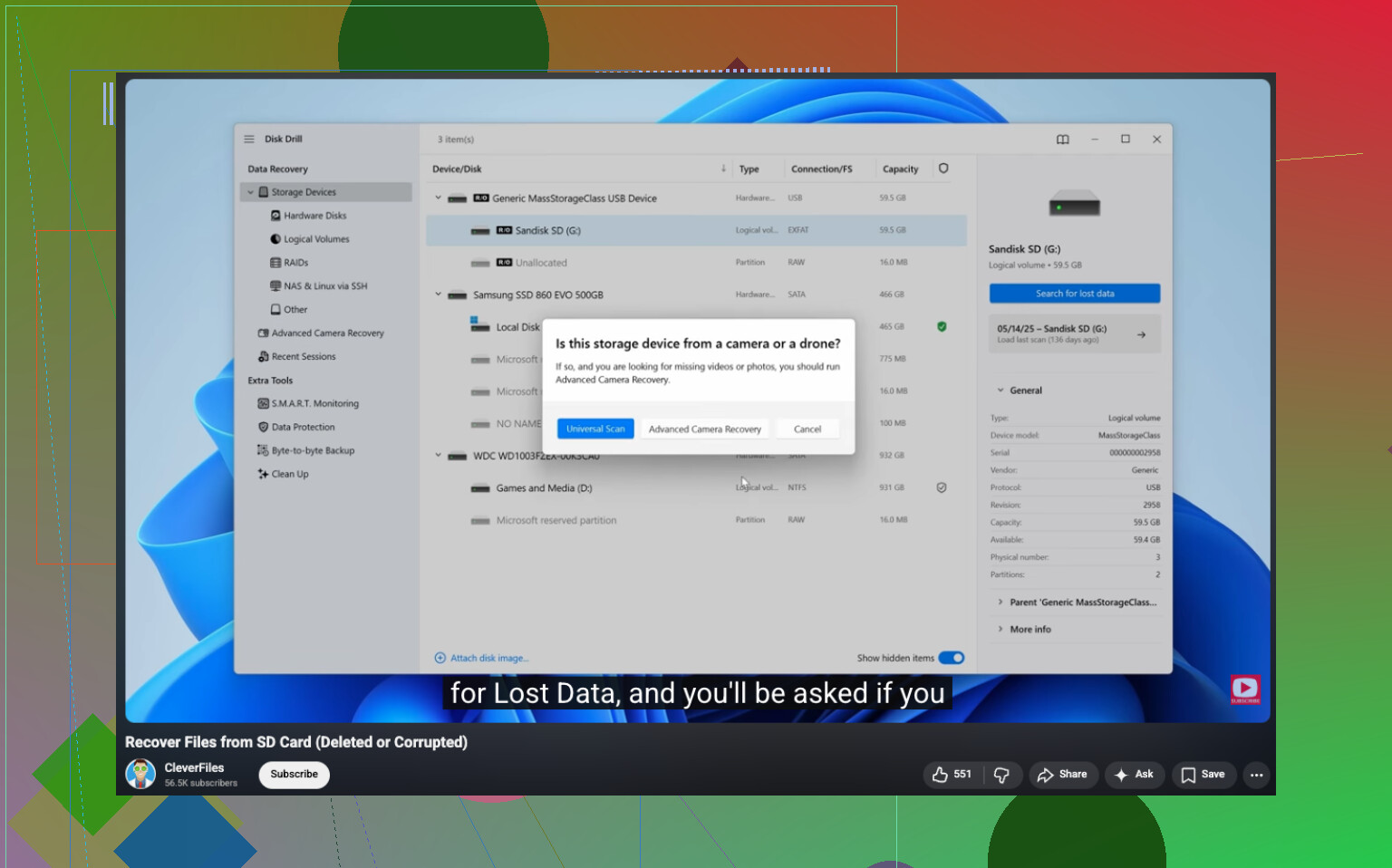
Task: Open Advanced Camera Recovery in sidebar
Action: coord(321,333)
